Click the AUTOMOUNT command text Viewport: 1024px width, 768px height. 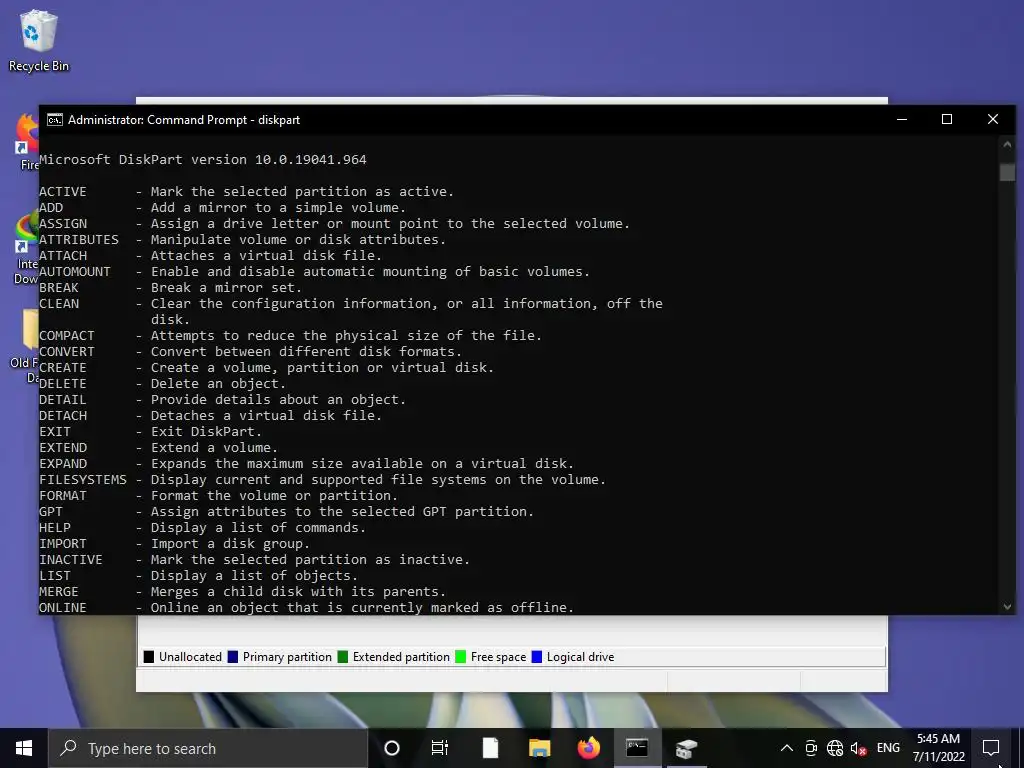tap(75, 272)
